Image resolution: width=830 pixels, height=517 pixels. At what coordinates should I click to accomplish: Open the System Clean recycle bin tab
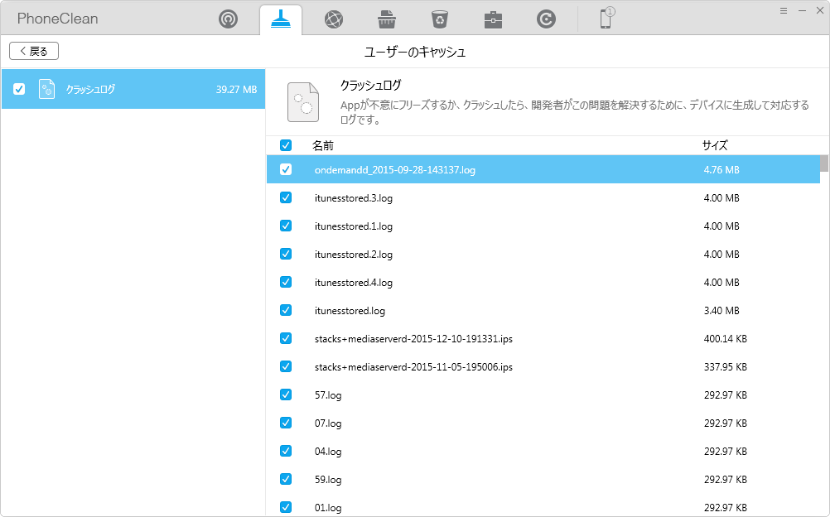point(440,20)
